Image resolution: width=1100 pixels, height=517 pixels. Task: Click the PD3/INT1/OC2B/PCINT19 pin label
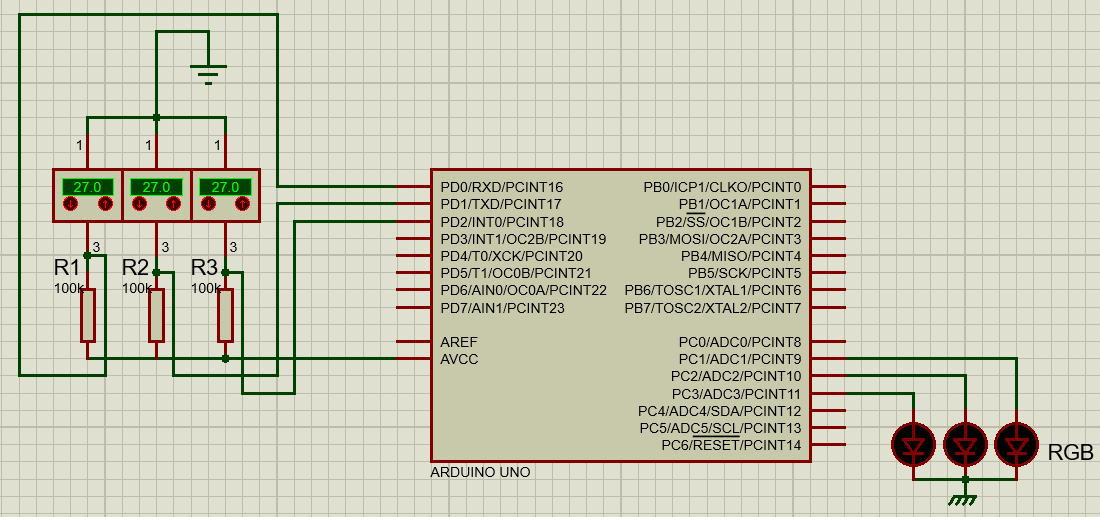click(x=523, y=239)
